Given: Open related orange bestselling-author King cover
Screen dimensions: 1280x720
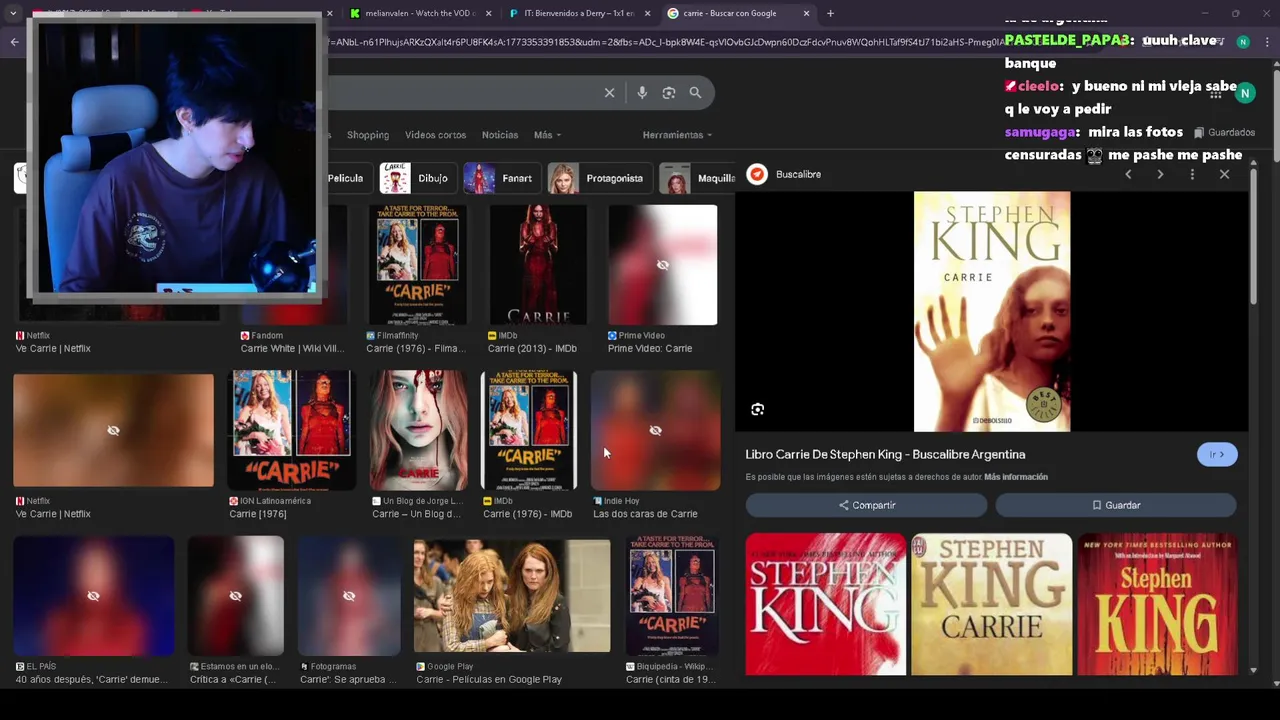Looking at the screenshot, I should coord(1157,604).
